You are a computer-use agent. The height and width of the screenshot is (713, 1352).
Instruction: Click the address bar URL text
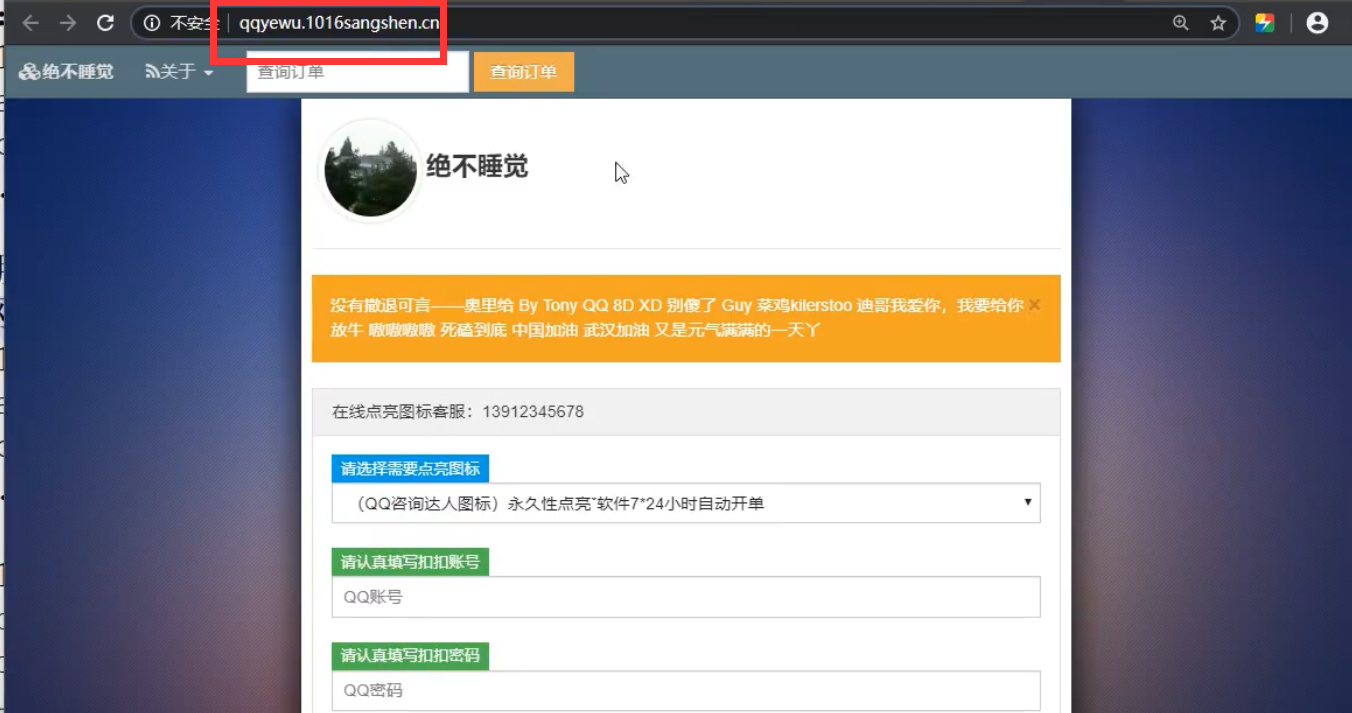pos(338,23)
